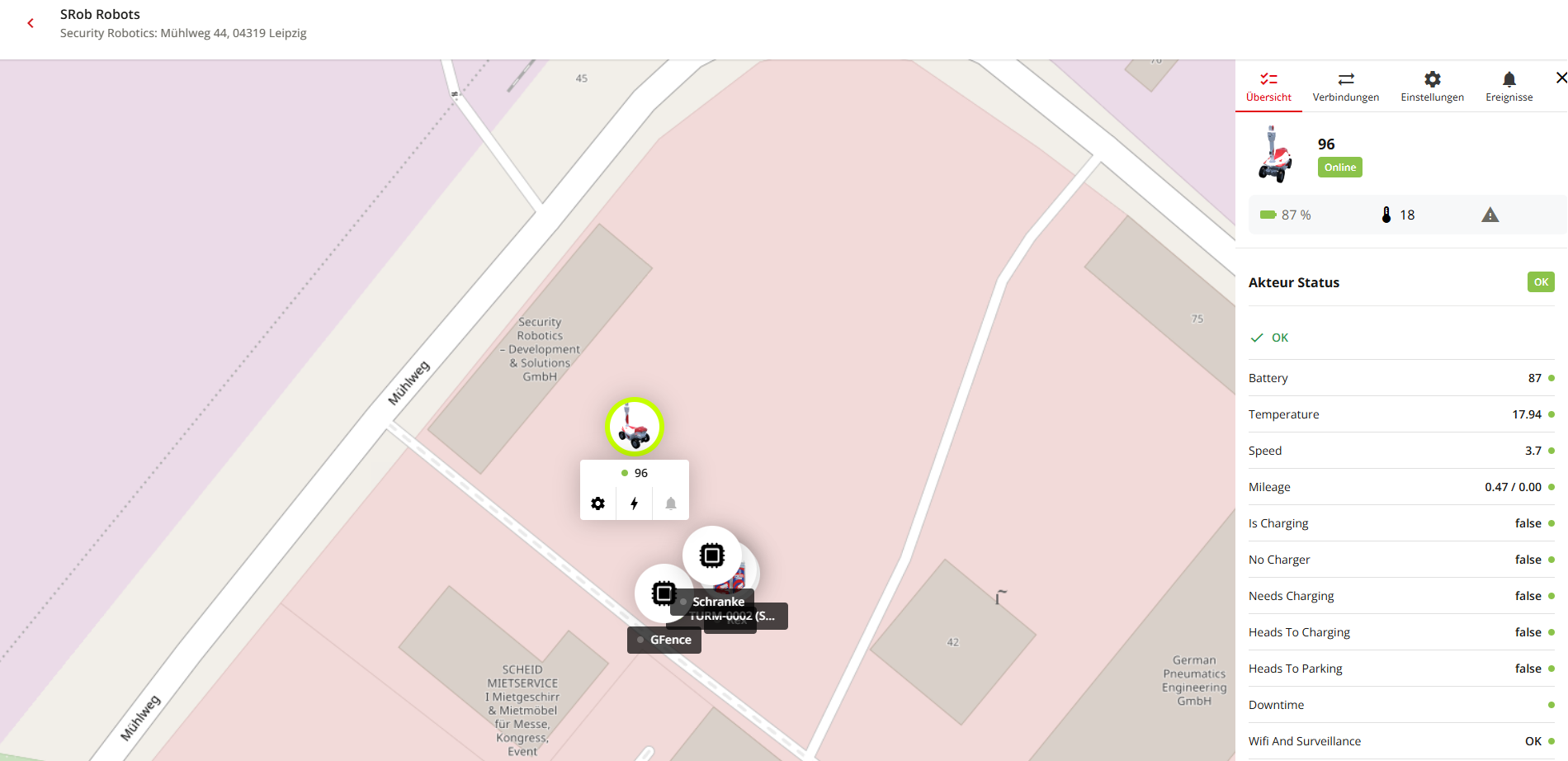Close the side panel with X
The image size is (1568, 761).
pyautogui.click(x=1560, y=78)
